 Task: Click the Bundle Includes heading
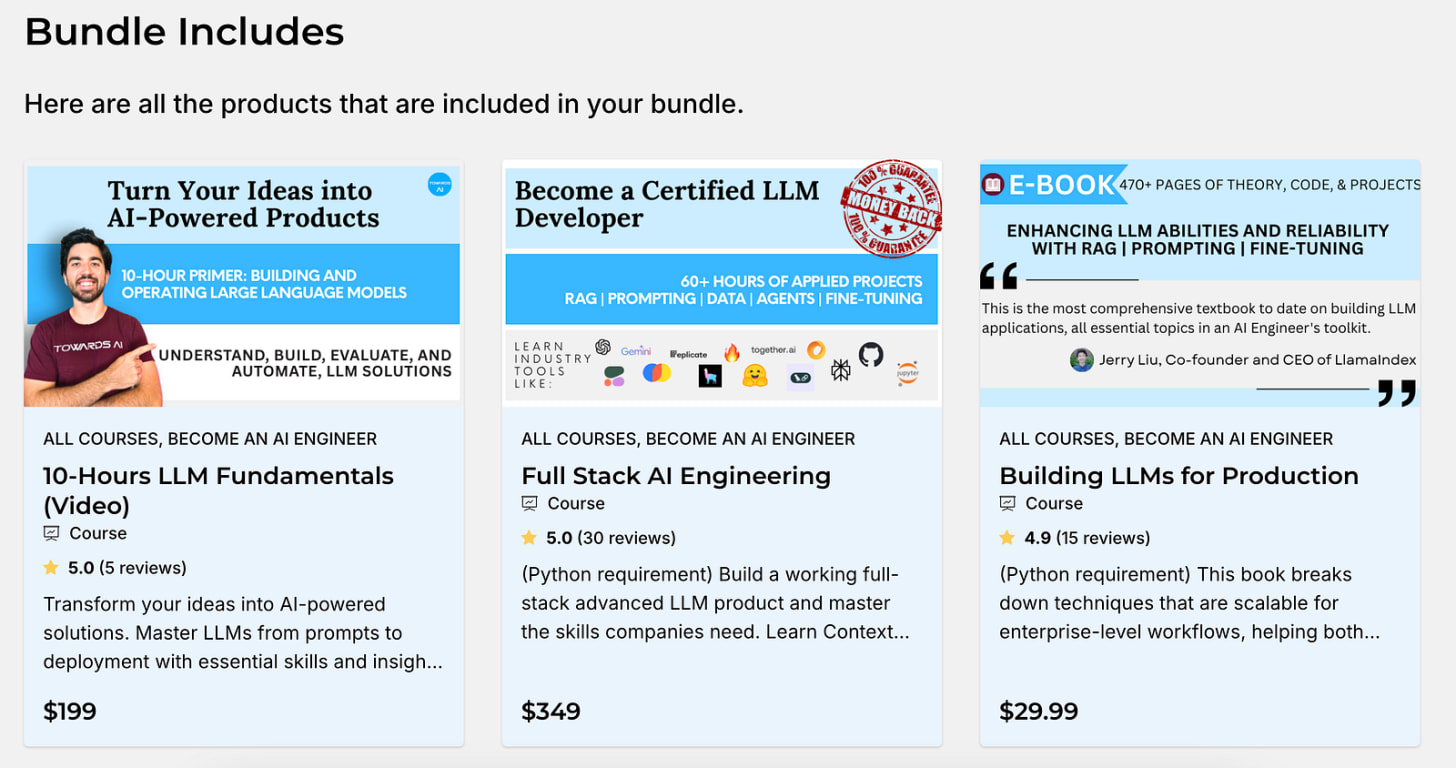point(184,32)
